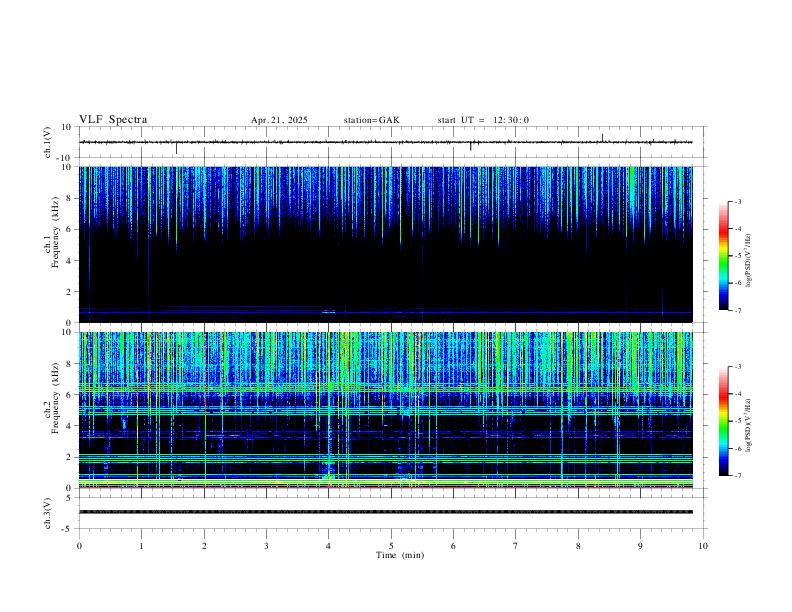
Task: Click the time axis tick label "5"
Action: pyautogui.click(x=391, y=546)
